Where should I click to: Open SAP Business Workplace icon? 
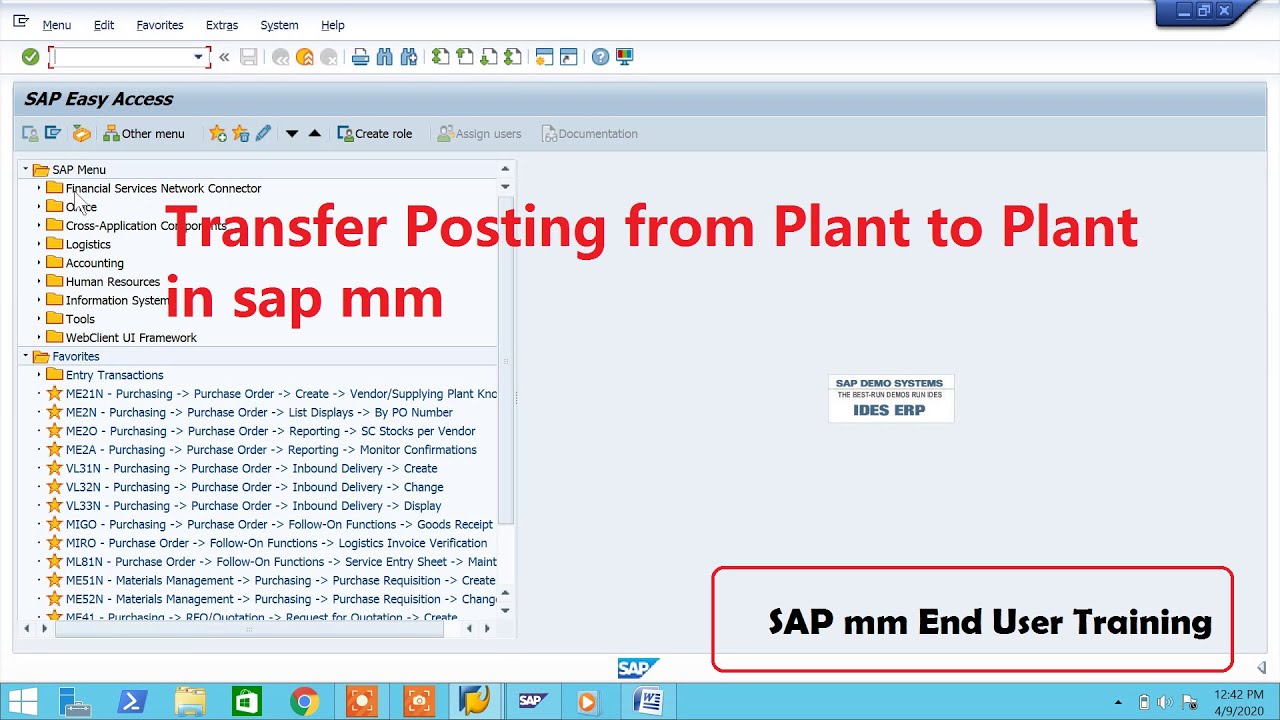81,133
